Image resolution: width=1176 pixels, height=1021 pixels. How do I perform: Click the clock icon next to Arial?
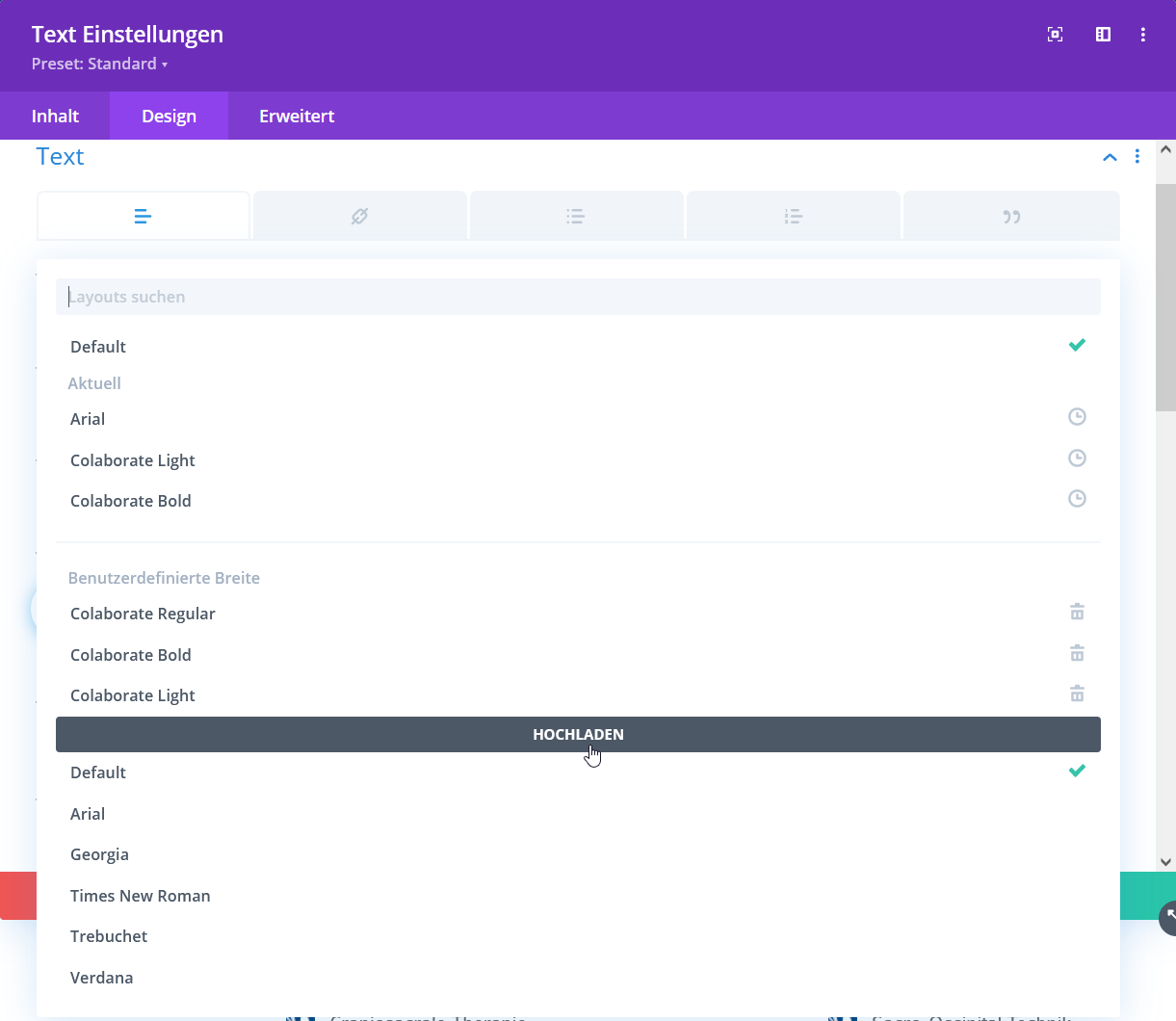click(x=1077, y=417)
